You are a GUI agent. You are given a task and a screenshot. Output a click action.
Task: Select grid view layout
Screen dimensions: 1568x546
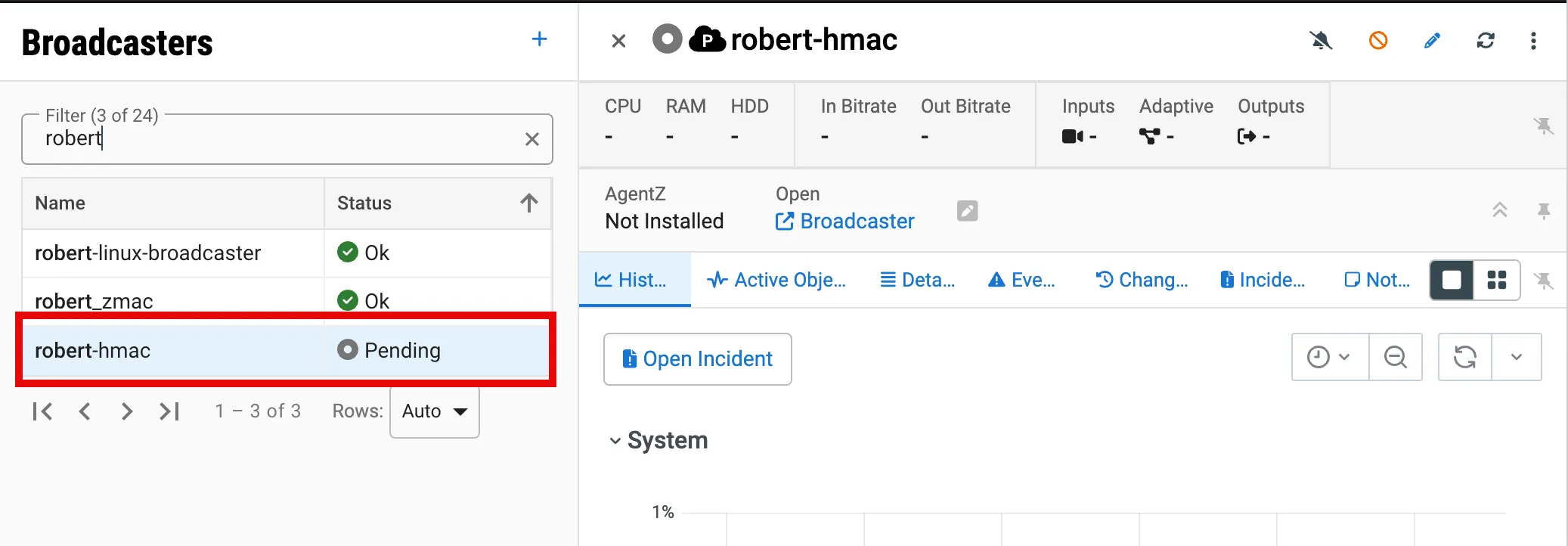(1497, 281)
